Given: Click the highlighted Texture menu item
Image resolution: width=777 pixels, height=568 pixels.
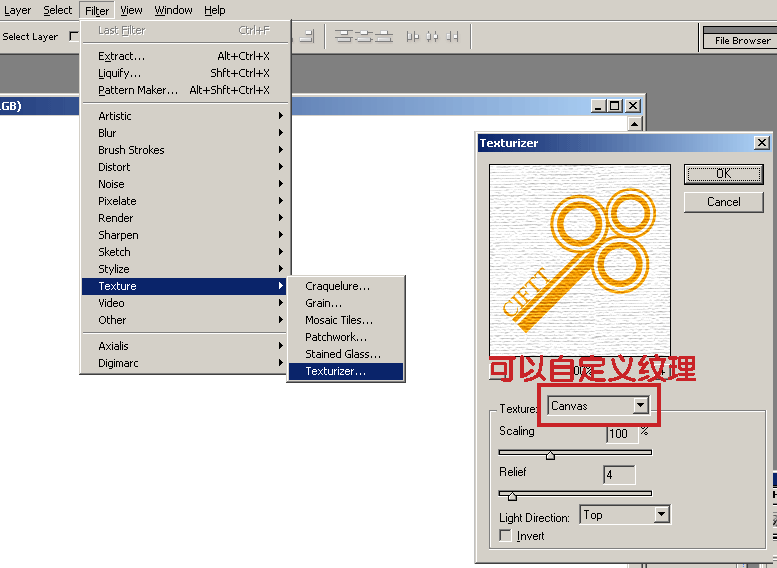Looking at the screenshot, I should point(185,286).
